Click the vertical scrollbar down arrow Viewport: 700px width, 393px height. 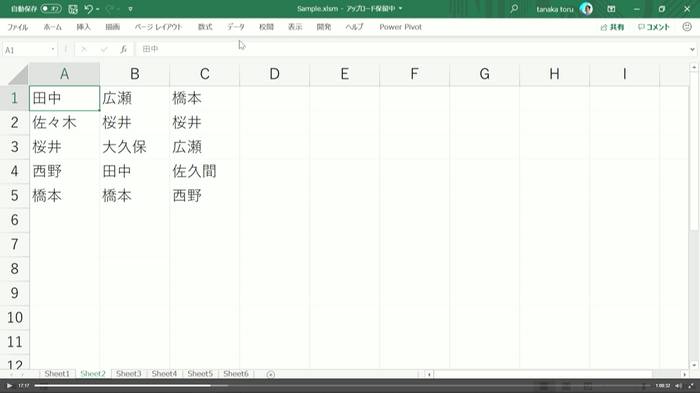(694, 365)
